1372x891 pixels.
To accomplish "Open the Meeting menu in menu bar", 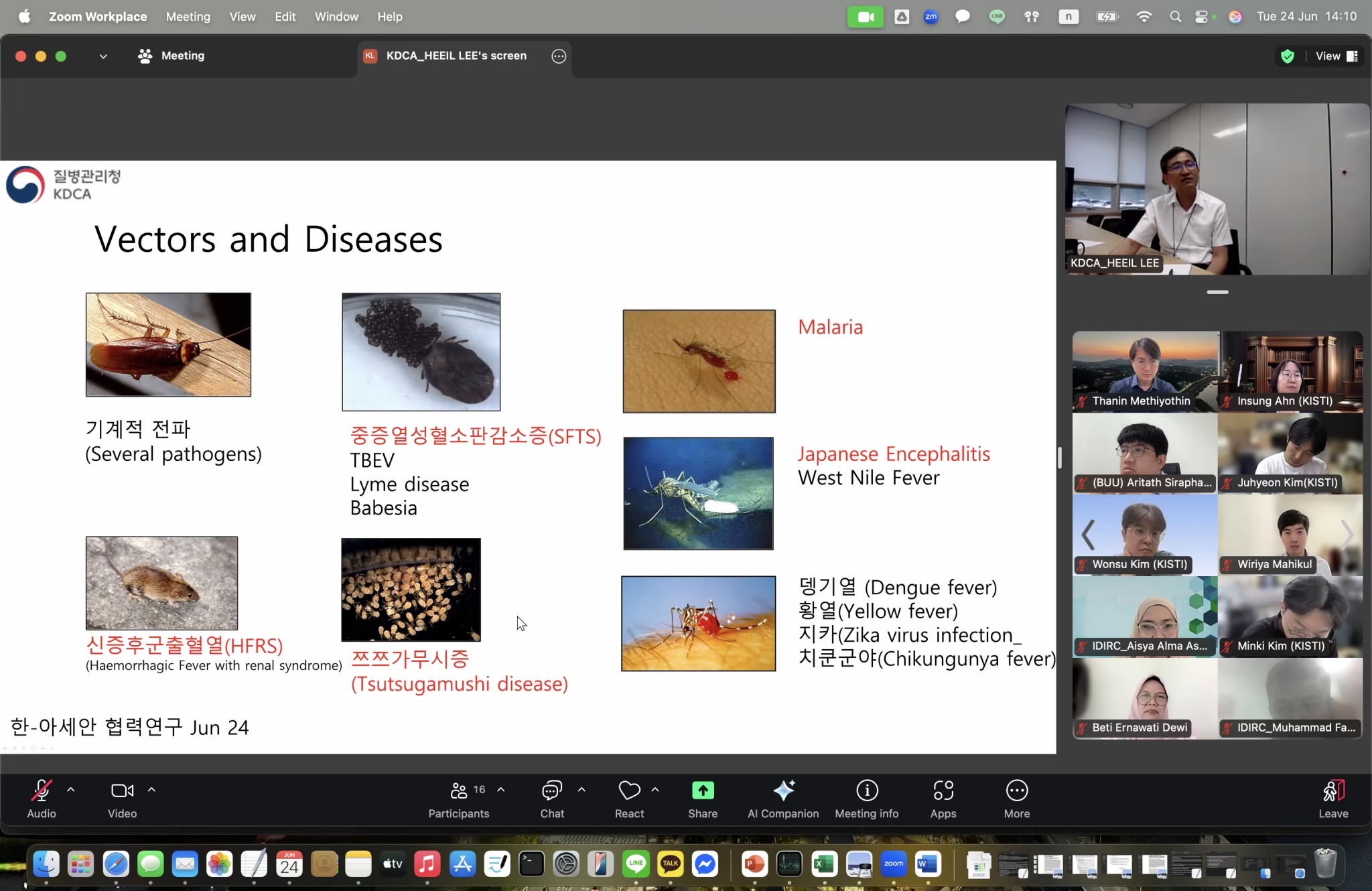I will click(188, 17).
